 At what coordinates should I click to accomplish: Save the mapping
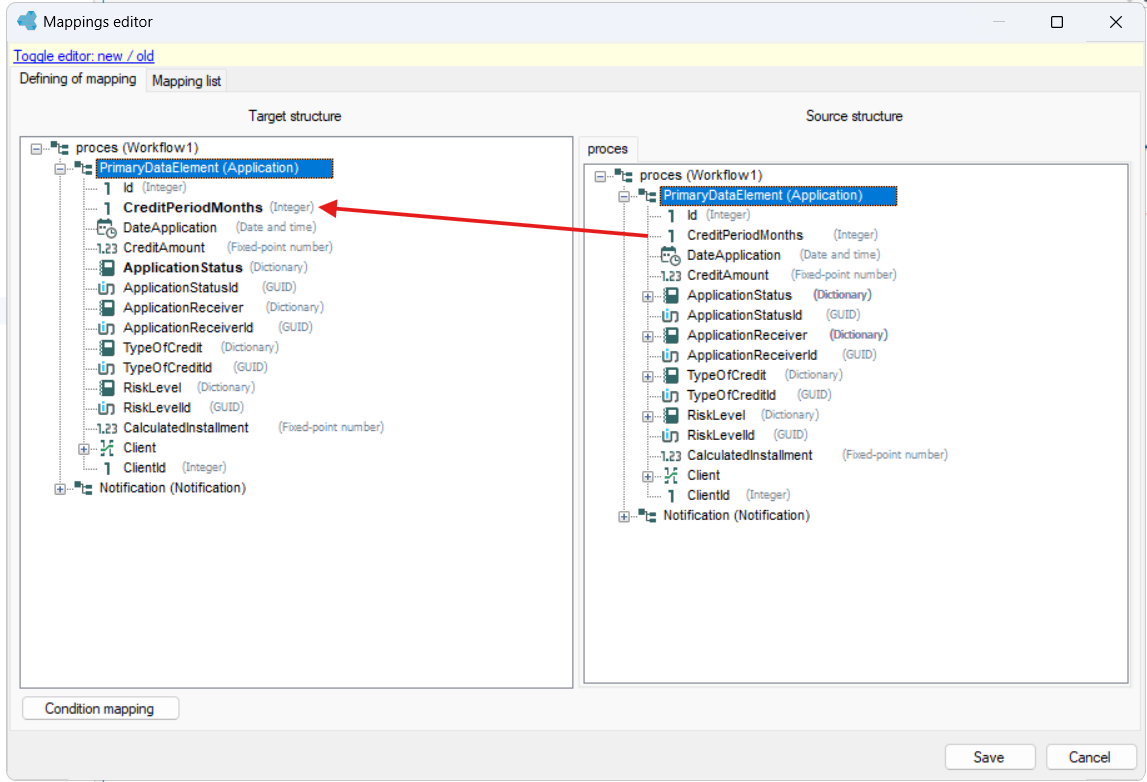click(x=990, y=757)
